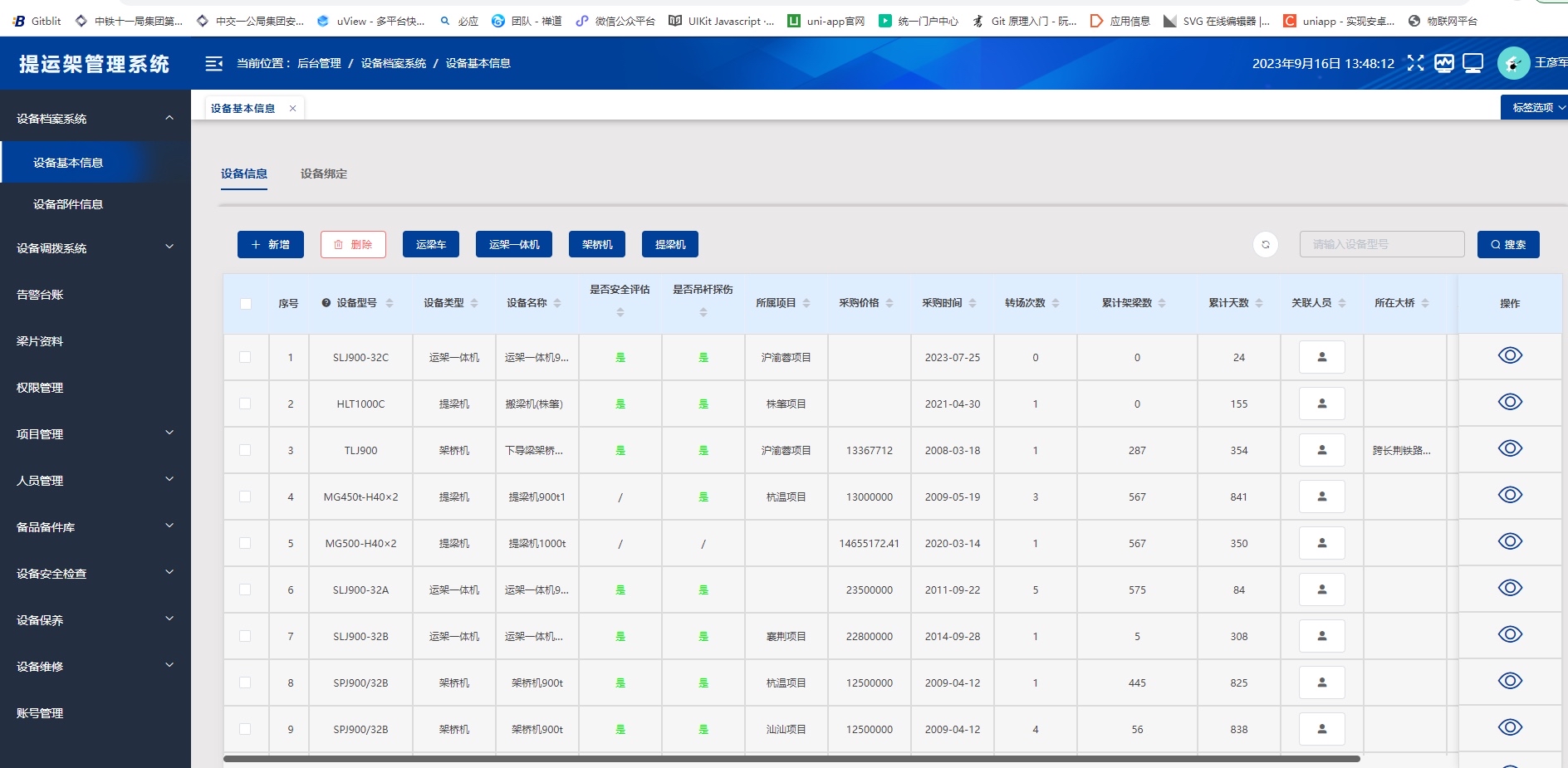
Task: Select the 设备信息 tab
Action: [244, 174]
